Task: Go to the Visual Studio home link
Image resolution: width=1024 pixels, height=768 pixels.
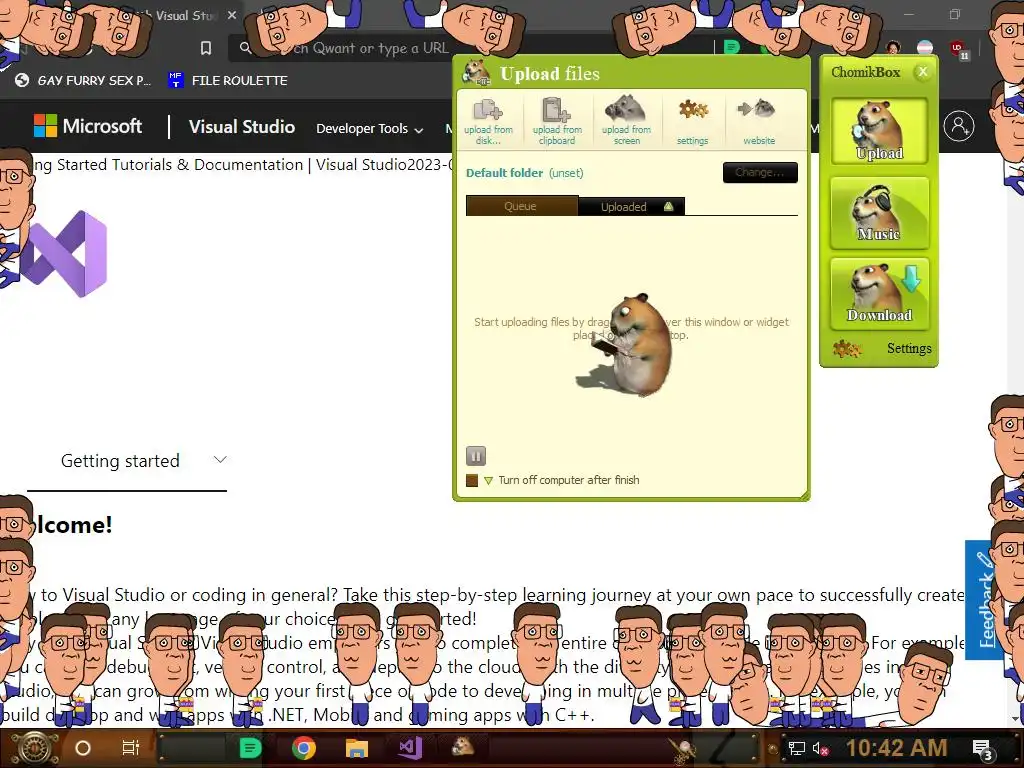Action: [x=242, y=127]
